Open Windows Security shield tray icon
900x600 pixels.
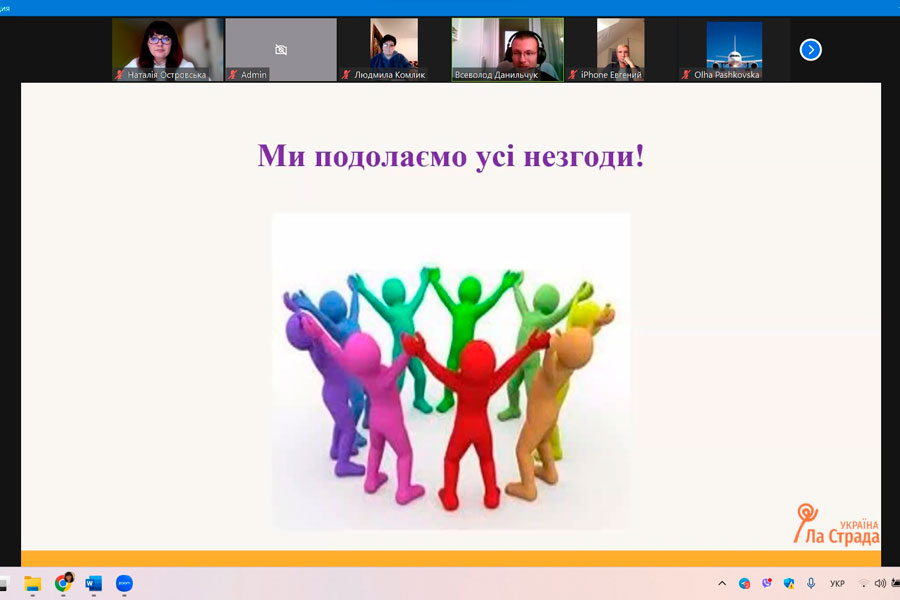tap(789, 583)
